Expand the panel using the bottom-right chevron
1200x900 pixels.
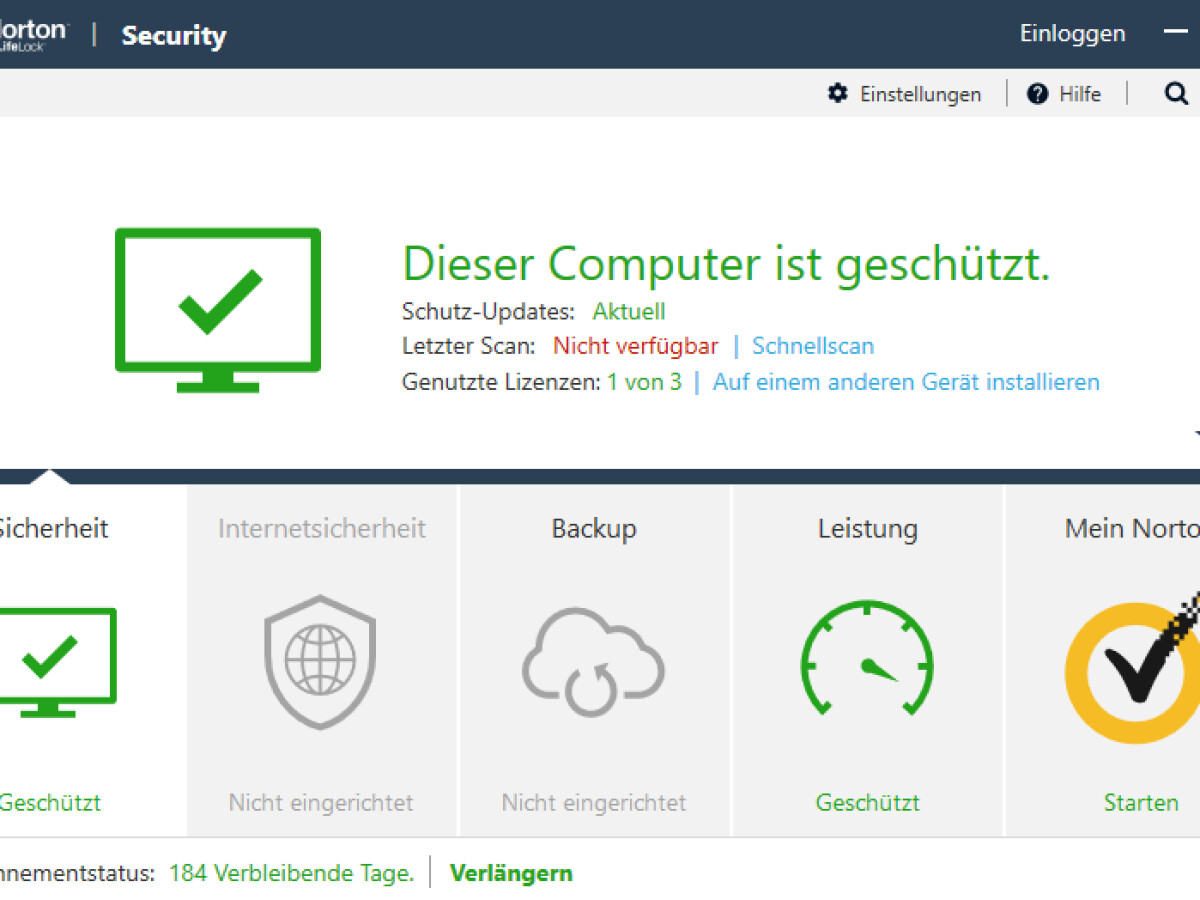[x=1193, y=433]
